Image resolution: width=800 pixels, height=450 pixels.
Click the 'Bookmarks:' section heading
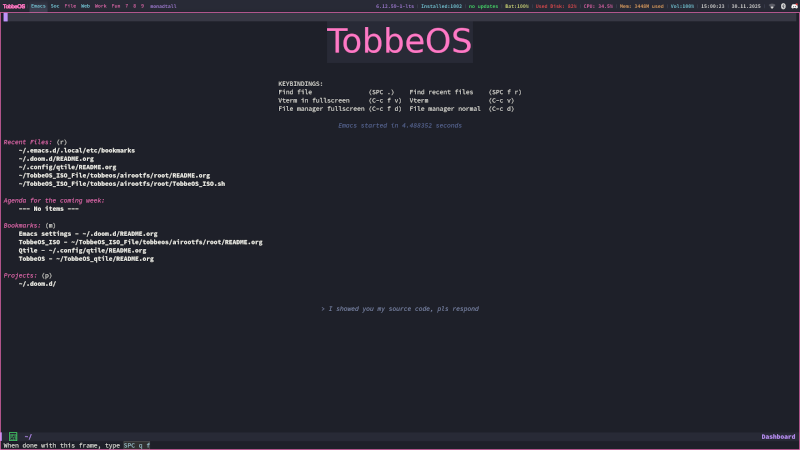pyautogui.click(x=22, y=226)
